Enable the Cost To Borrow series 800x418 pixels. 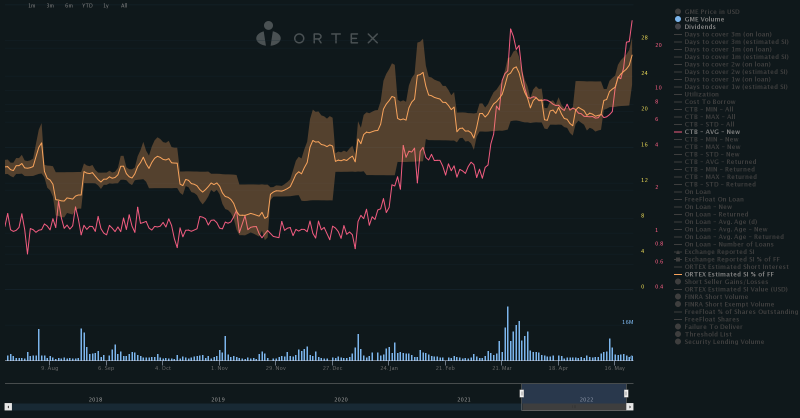click(x=705, y=102)
